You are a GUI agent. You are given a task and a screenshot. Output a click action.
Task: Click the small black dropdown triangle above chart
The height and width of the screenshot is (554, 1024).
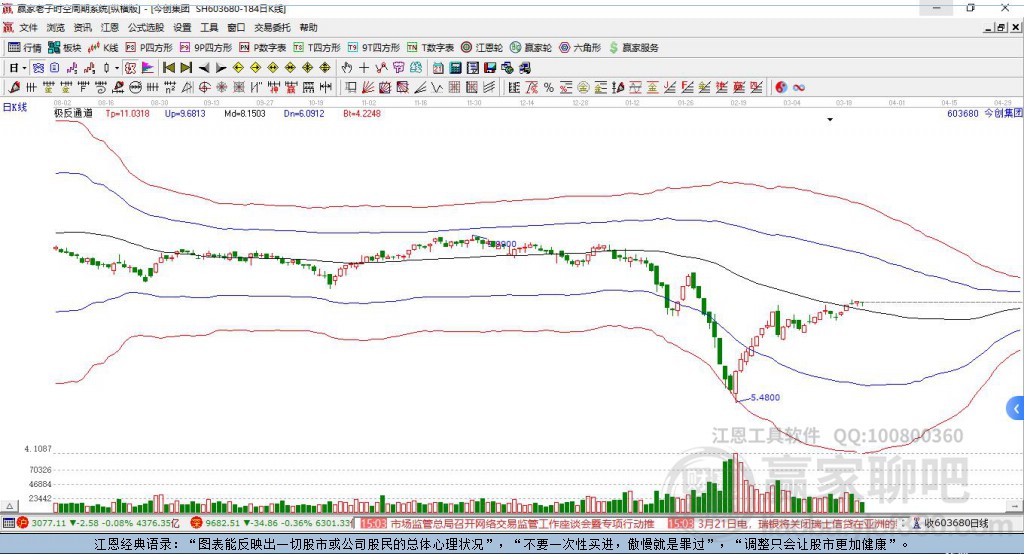click(830, 120)
